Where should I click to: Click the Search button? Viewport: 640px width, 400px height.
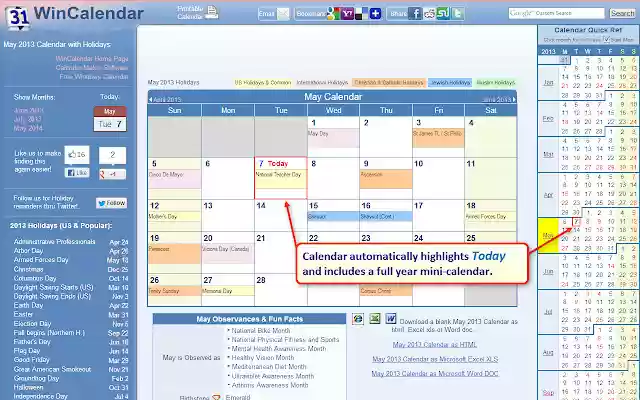click(622, 13)
